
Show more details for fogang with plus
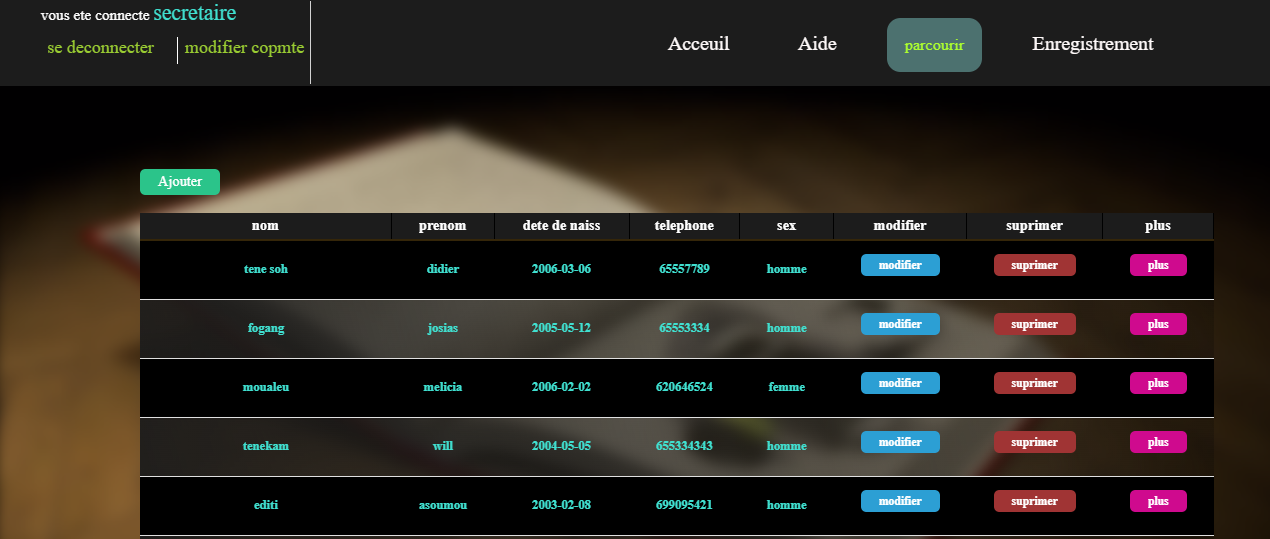(1158, 324)
